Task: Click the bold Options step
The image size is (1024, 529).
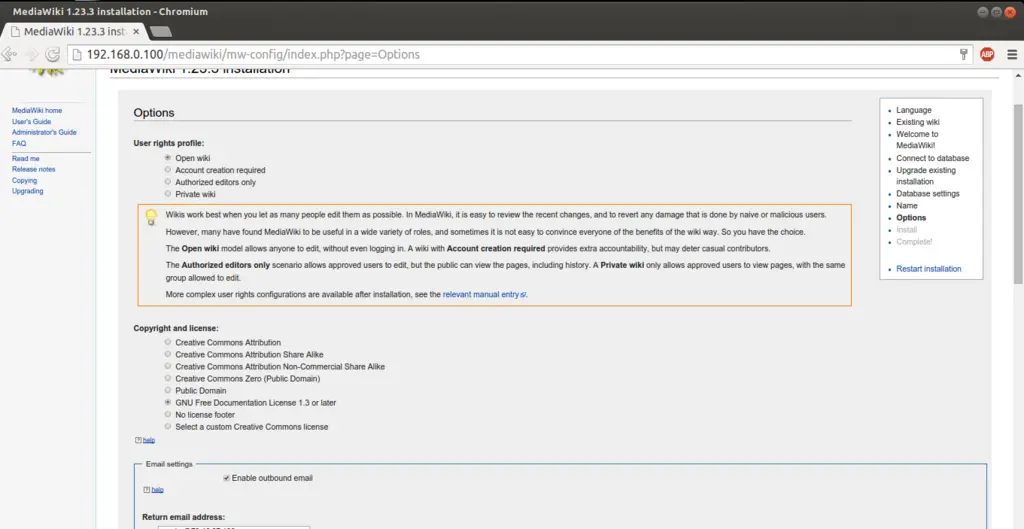Action: point(911,217)
